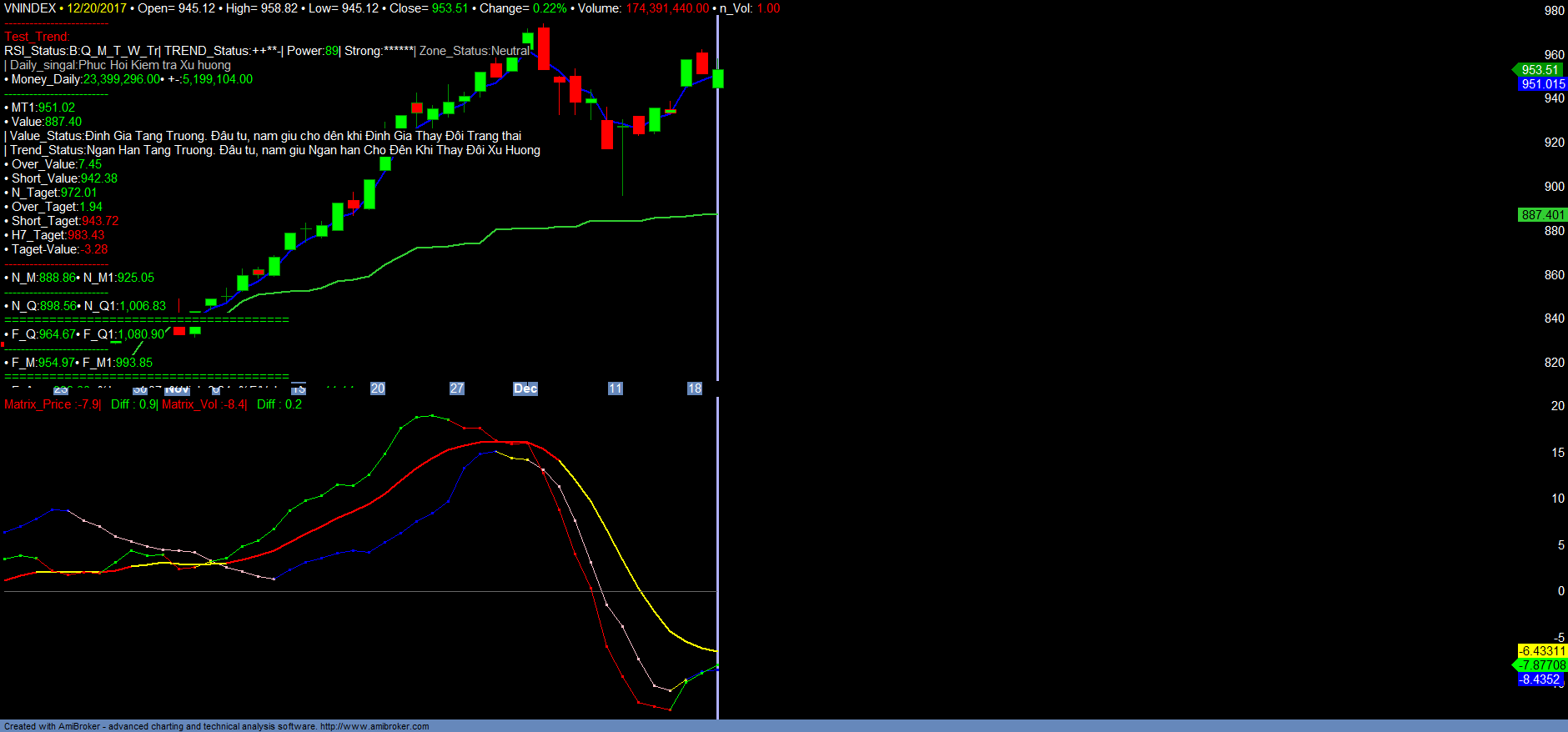Select the 11 date marker
This screenshot has width=1568, height=732.
tap(616, 389)
